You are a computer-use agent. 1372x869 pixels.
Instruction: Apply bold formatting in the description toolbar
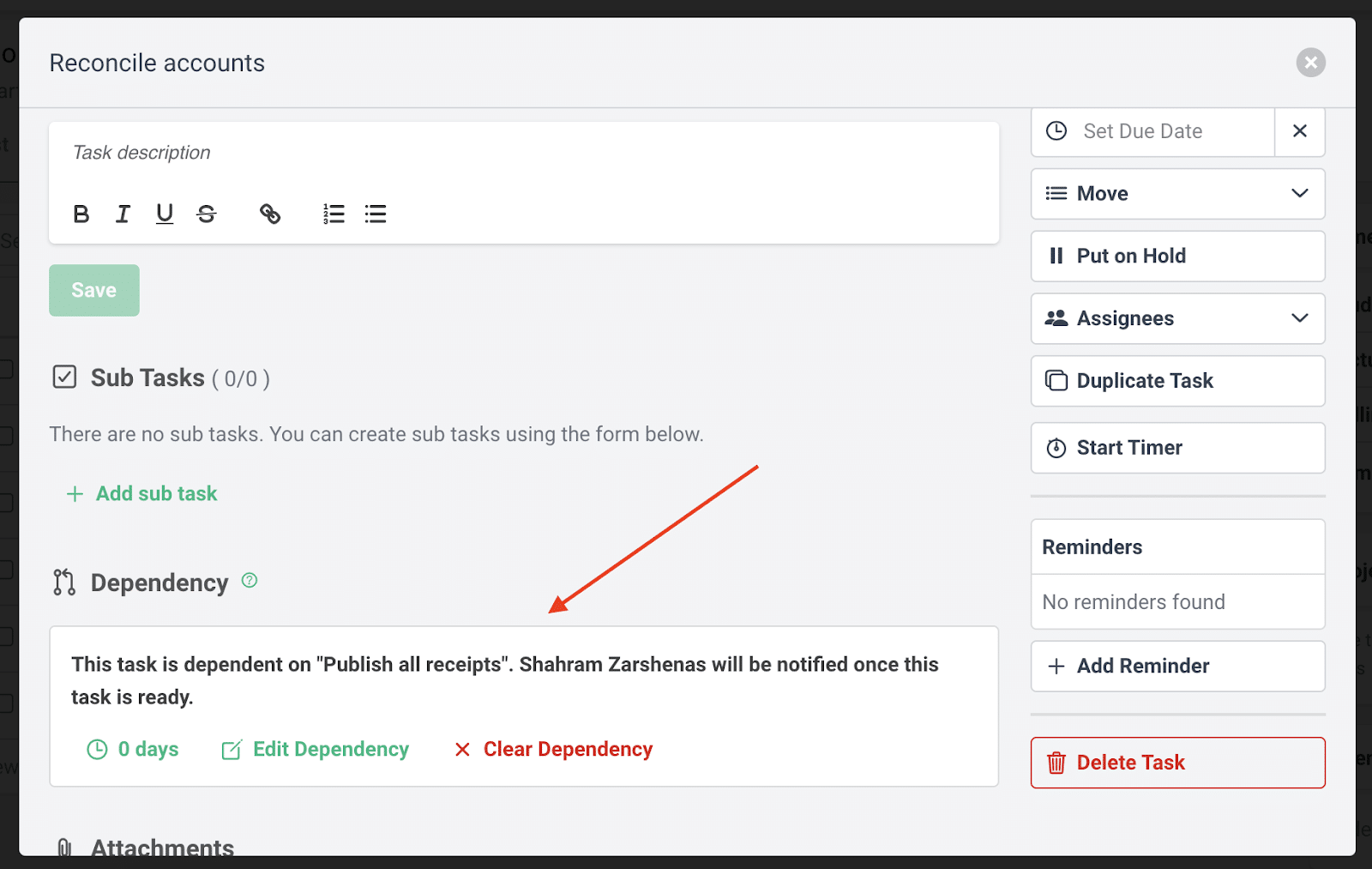tap(81, 214)
